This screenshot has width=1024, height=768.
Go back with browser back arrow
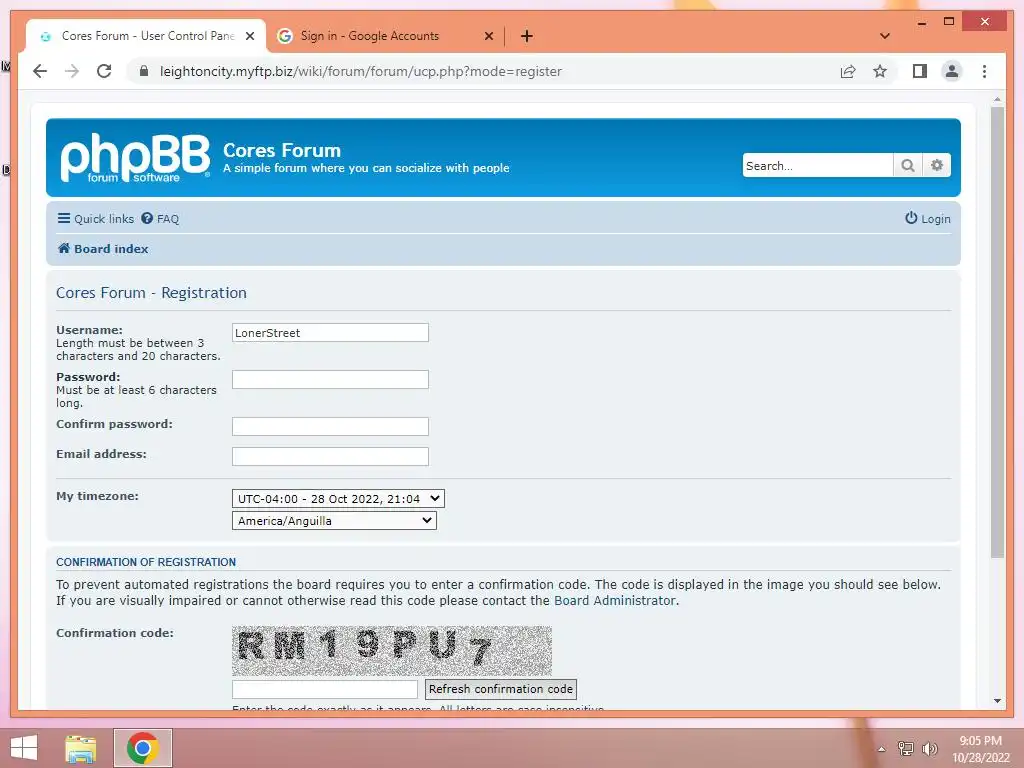pos(40,71)
